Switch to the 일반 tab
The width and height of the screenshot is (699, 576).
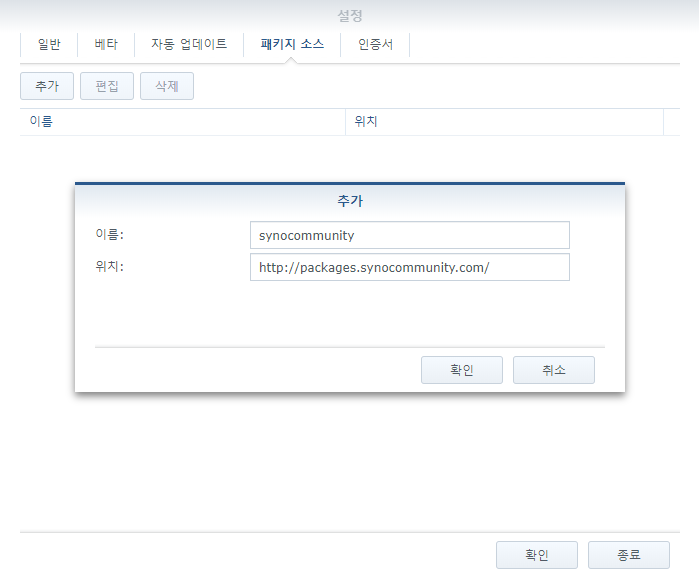49,44
